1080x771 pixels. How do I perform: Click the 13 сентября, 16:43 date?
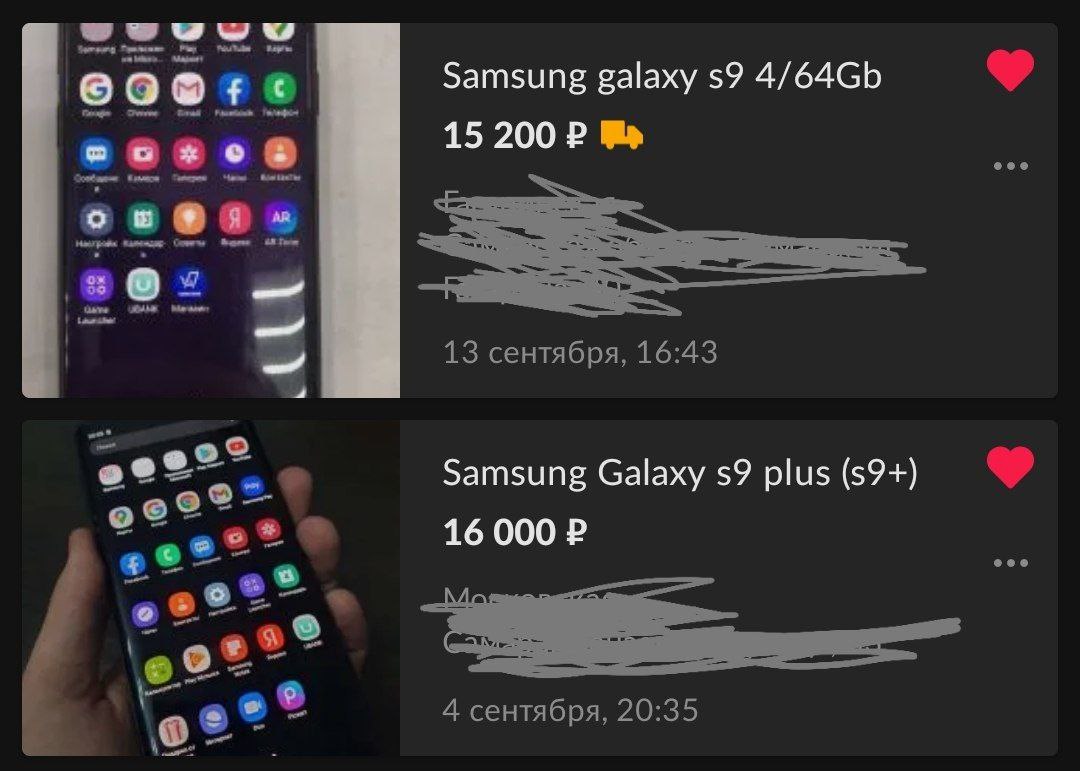pyautogui.click(x=580, y=352)
